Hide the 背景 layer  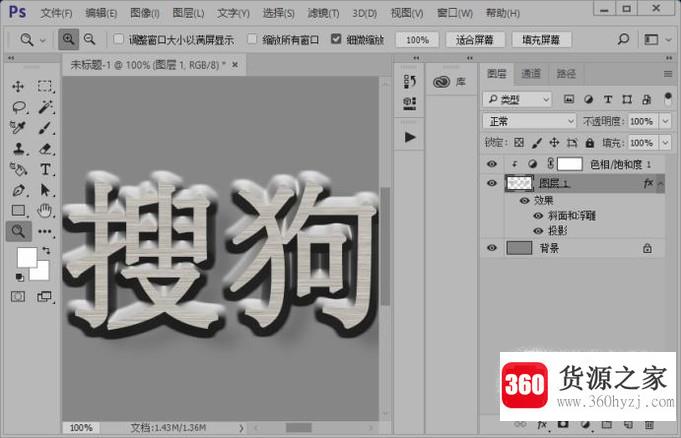[x=492, y=248]
